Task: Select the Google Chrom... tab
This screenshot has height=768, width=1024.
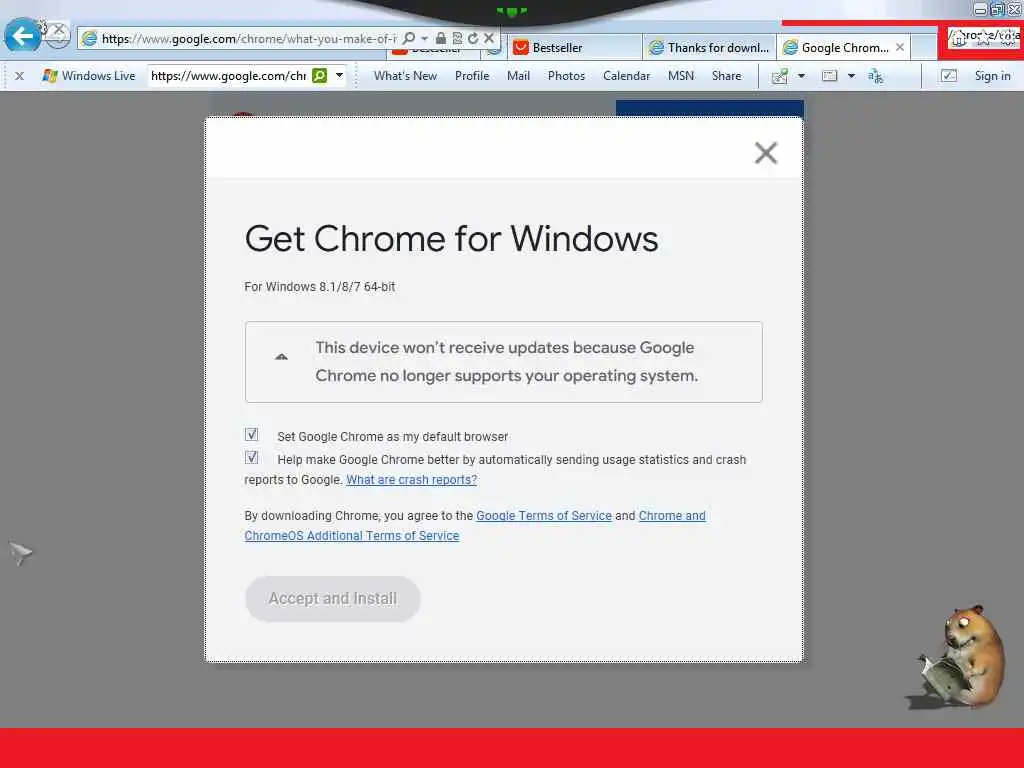Action: [x=844, y=48]
